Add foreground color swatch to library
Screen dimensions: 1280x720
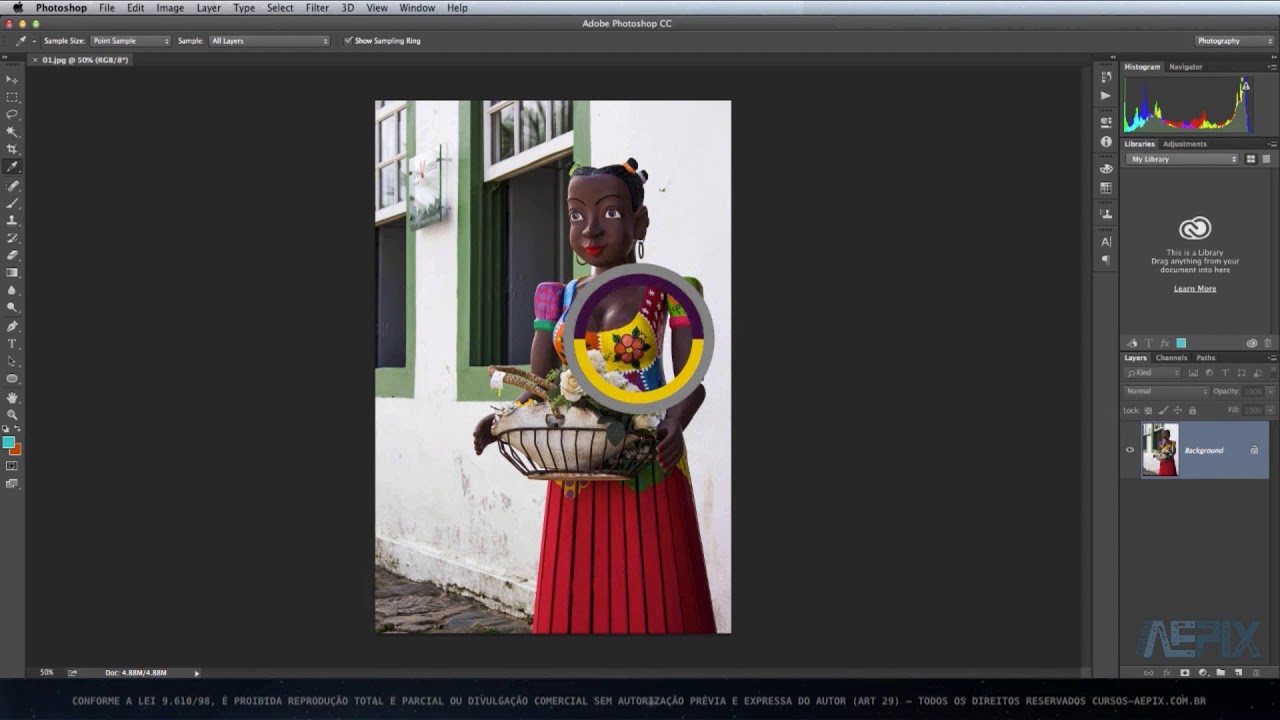[1181, 343]
